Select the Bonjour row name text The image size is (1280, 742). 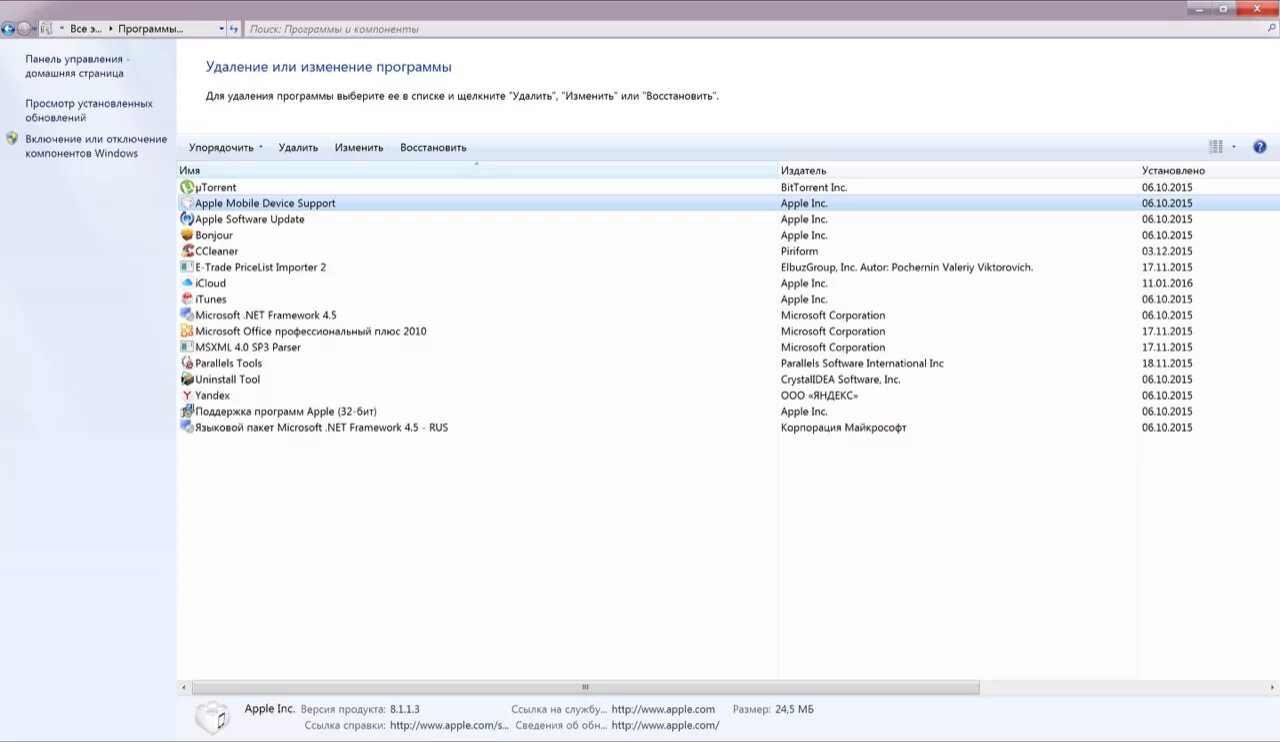(x=214, y=235)
